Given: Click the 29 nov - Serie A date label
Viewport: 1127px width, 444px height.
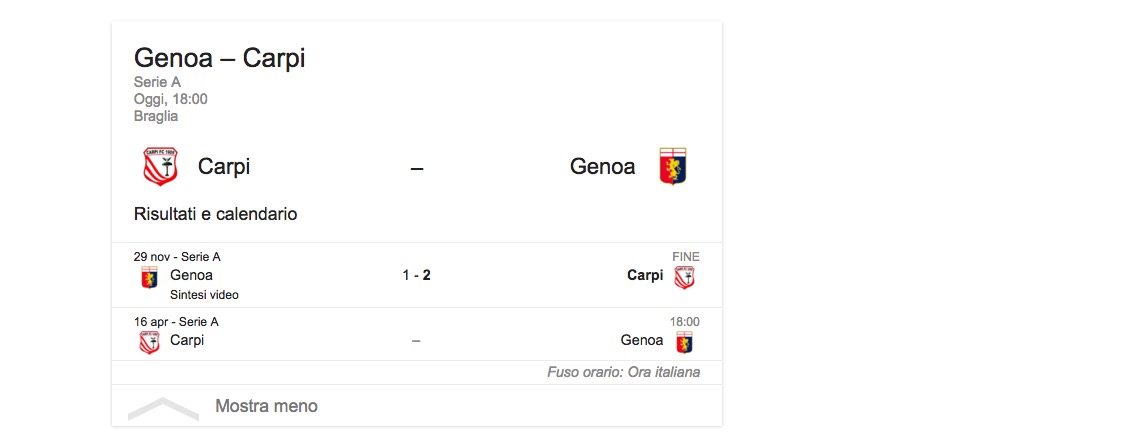Looking at the screenshot, I should (177, 257).
